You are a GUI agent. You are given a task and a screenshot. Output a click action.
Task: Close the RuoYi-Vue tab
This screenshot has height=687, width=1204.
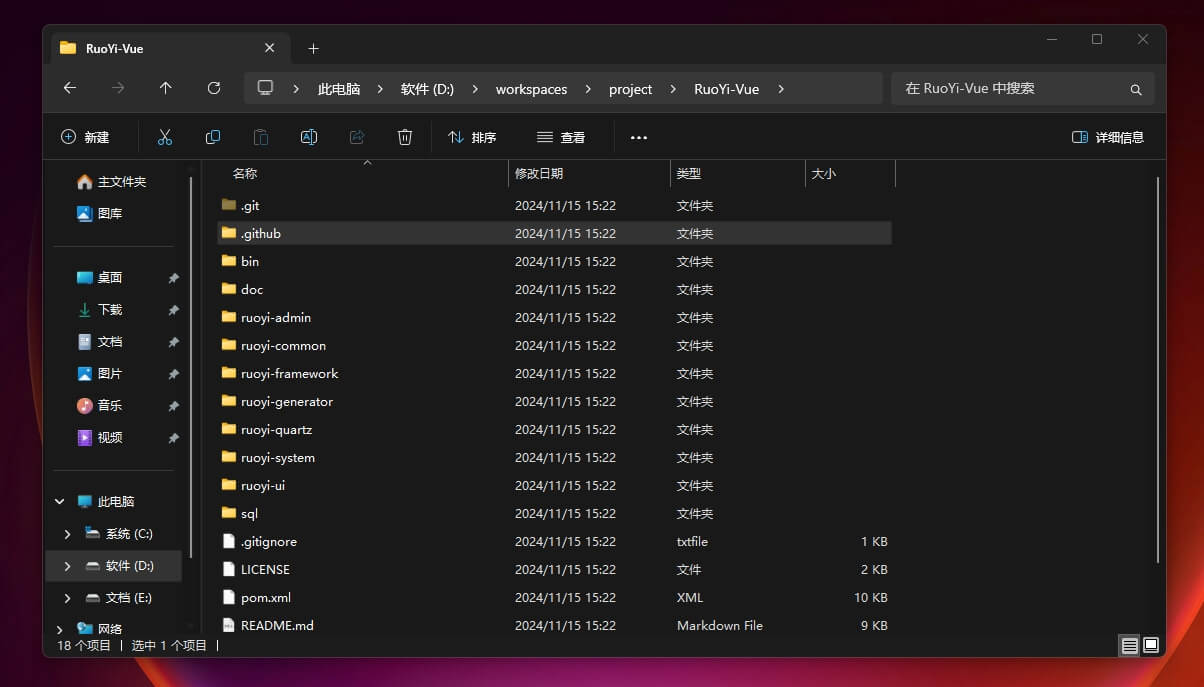click(x=270, y=47)
